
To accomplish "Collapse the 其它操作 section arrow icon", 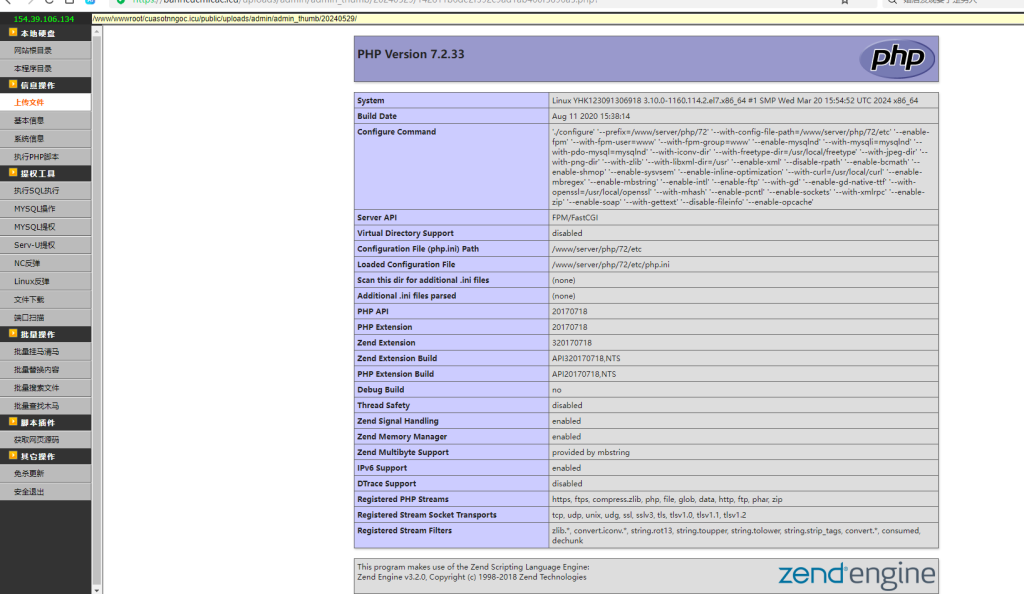I will point(13,455).
